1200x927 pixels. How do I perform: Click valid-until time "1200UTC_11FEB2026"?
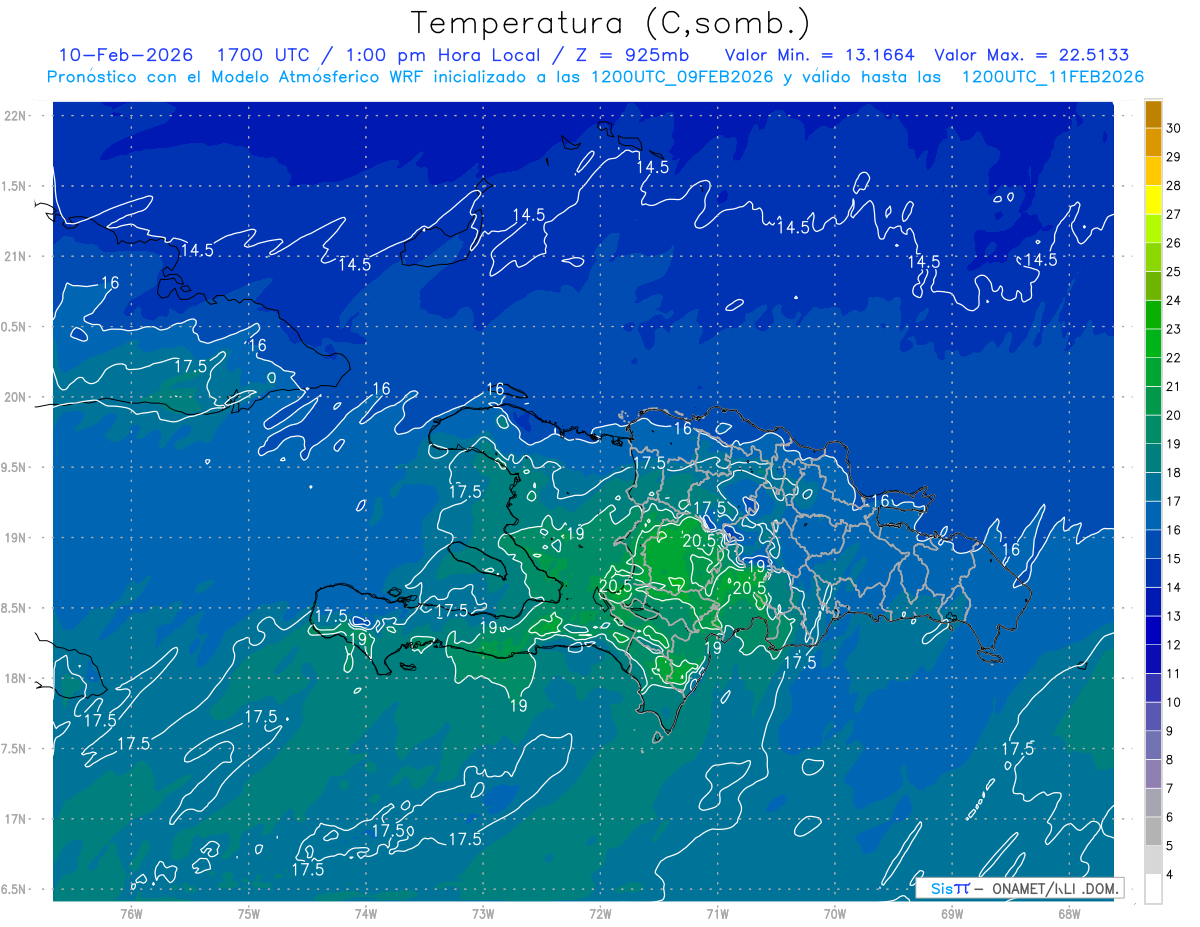1052,77
